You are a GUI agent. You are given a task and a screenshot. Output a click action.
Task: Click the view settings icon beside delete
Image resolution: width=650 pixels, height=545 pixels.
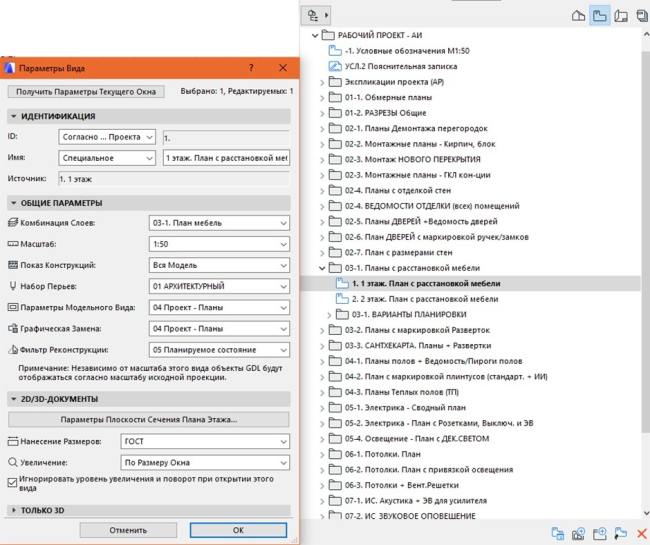(x=620, y=533)
